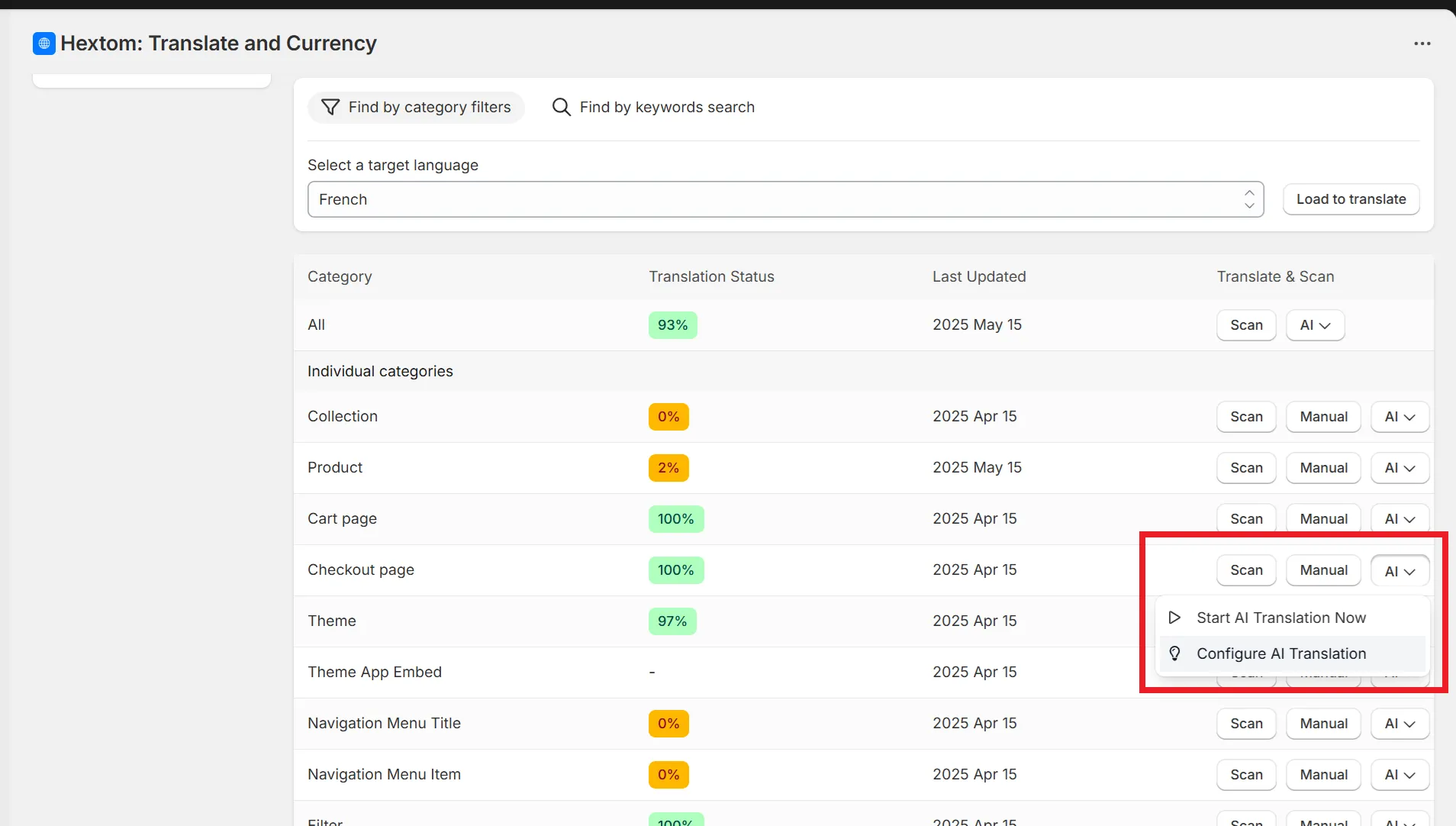Open Manual translation for Navigation Menu Item
This screenshot has height=826, width=1456.
1323,775
